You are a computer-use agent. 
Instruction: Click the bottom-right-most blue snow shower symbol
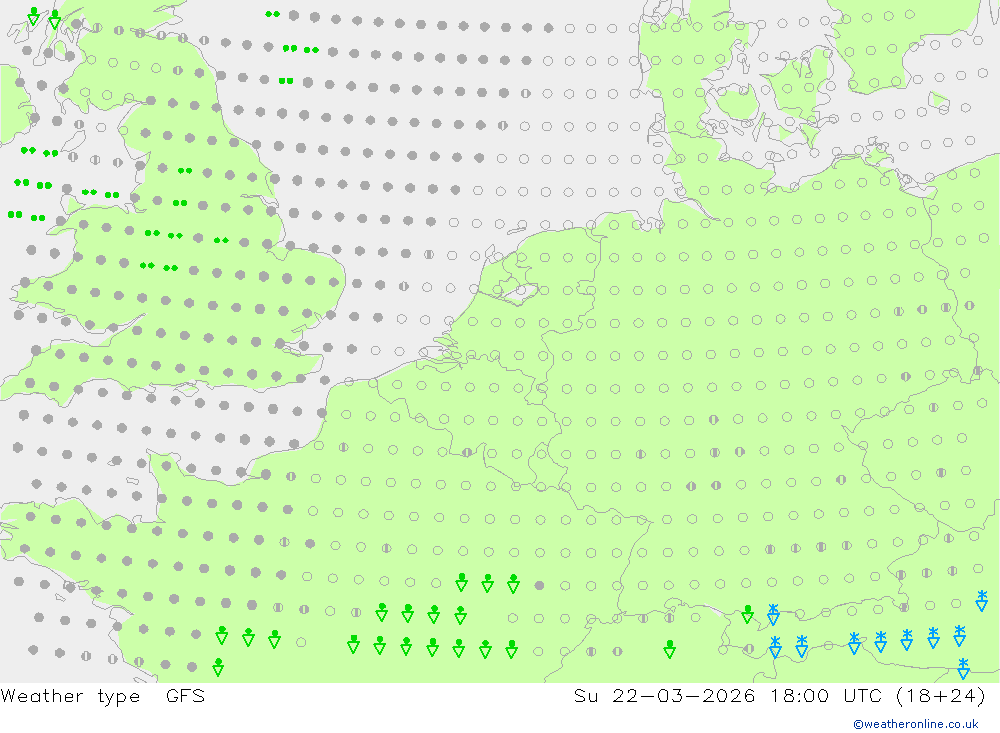[963, 669]
